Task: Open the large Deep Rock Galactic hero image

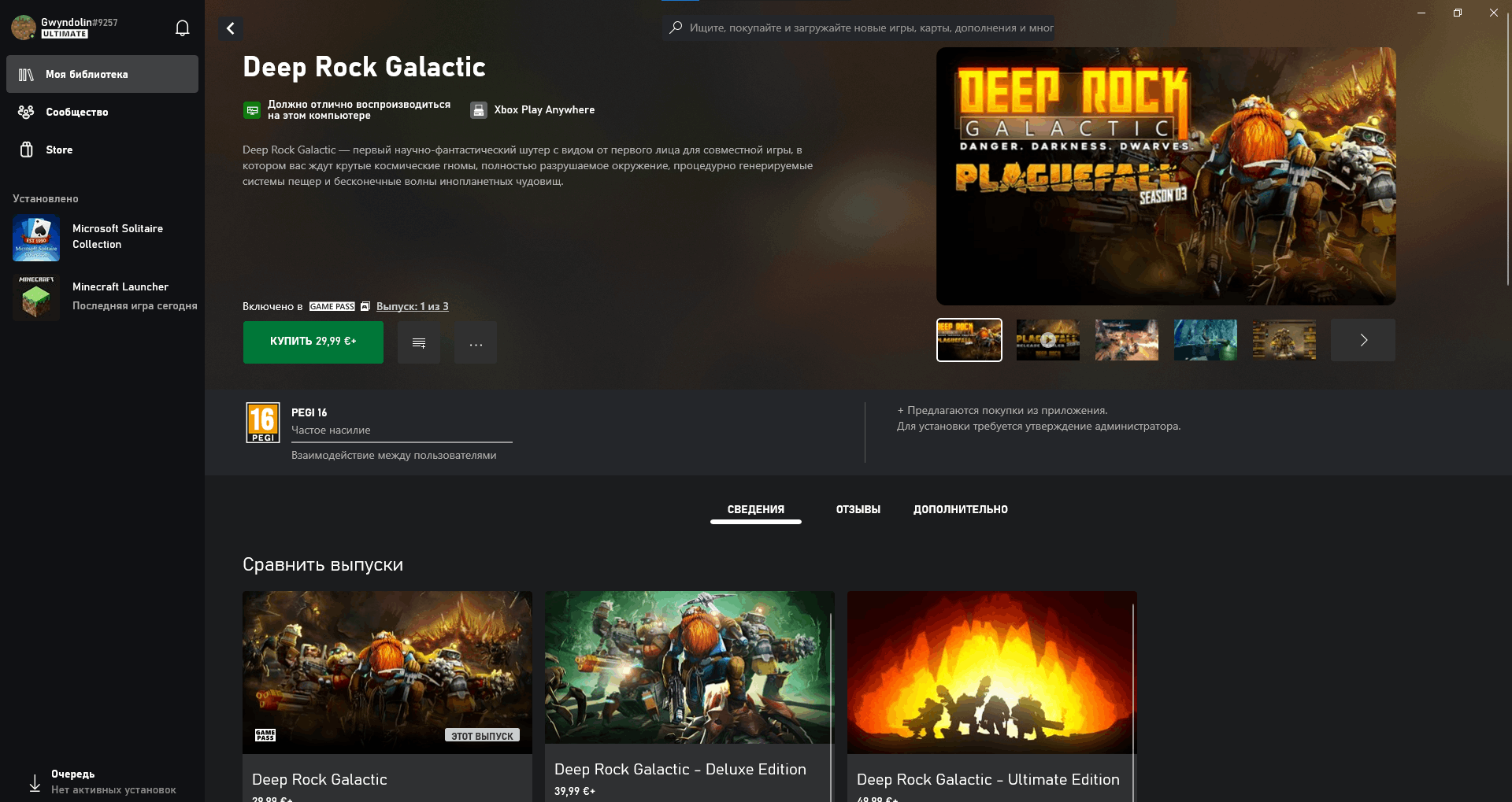Action: coord(1166,176)
